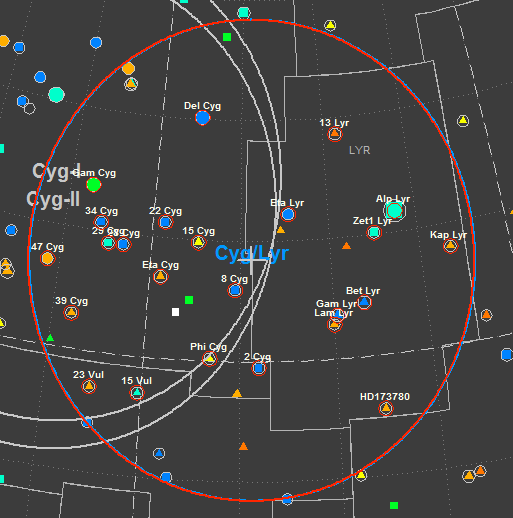Screen dimensions: 513x518
Task: Click the Zet1 Lyr teal star marker
Action: click(374, 232)
